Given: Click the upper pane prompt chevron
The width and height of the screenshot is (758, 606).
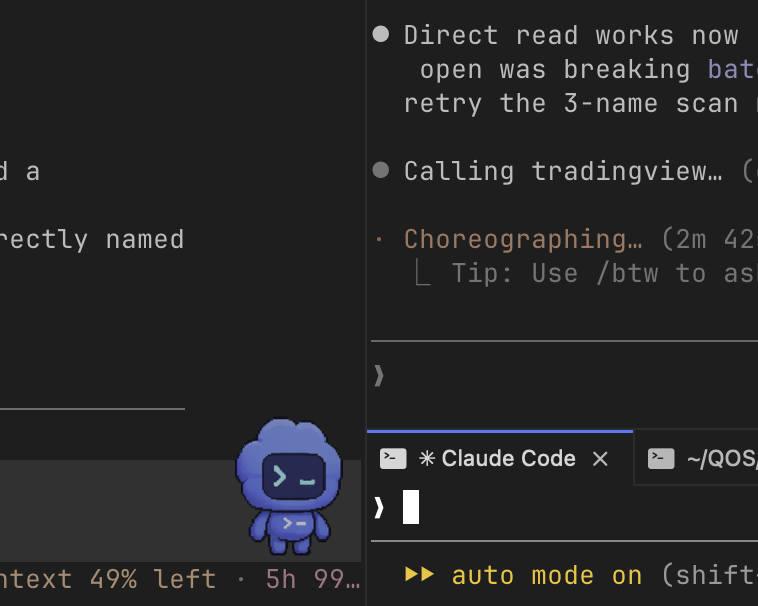Looking at the screenshot, I should click(x=379, y=375).
